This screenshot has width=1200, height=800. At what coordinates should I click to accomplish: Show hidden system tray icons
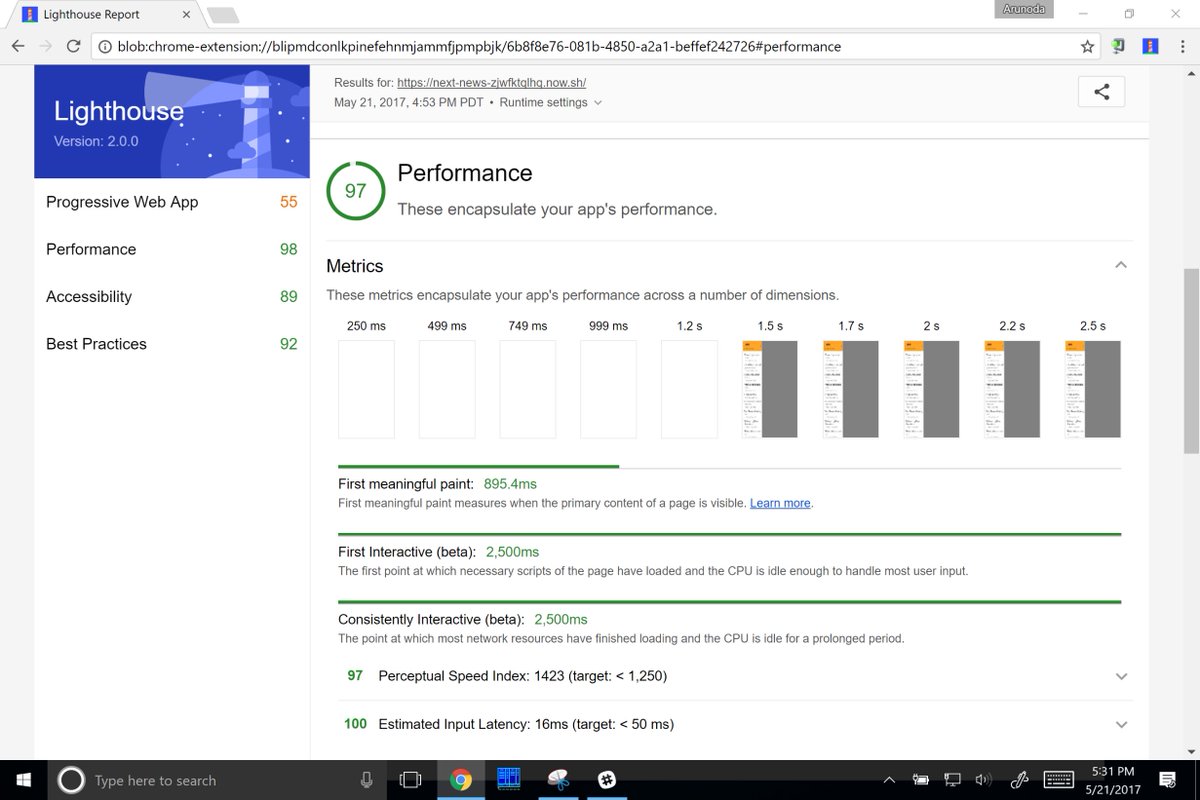889,780
